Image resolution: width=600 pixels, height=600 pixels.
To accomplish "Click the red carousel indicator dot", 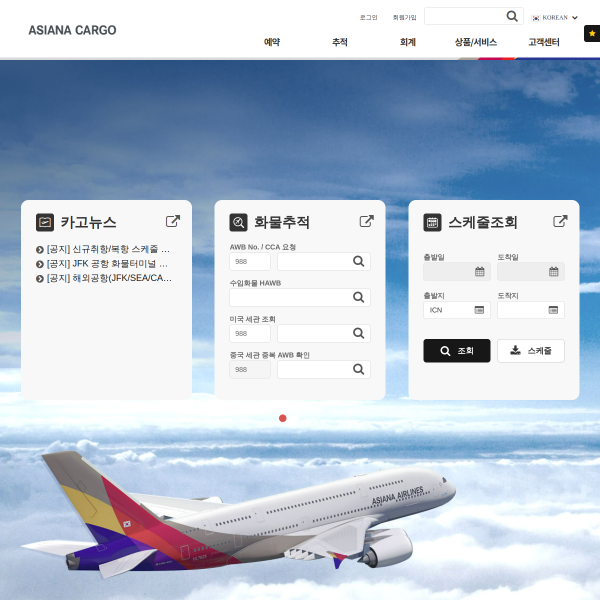I will pos(283,418).
